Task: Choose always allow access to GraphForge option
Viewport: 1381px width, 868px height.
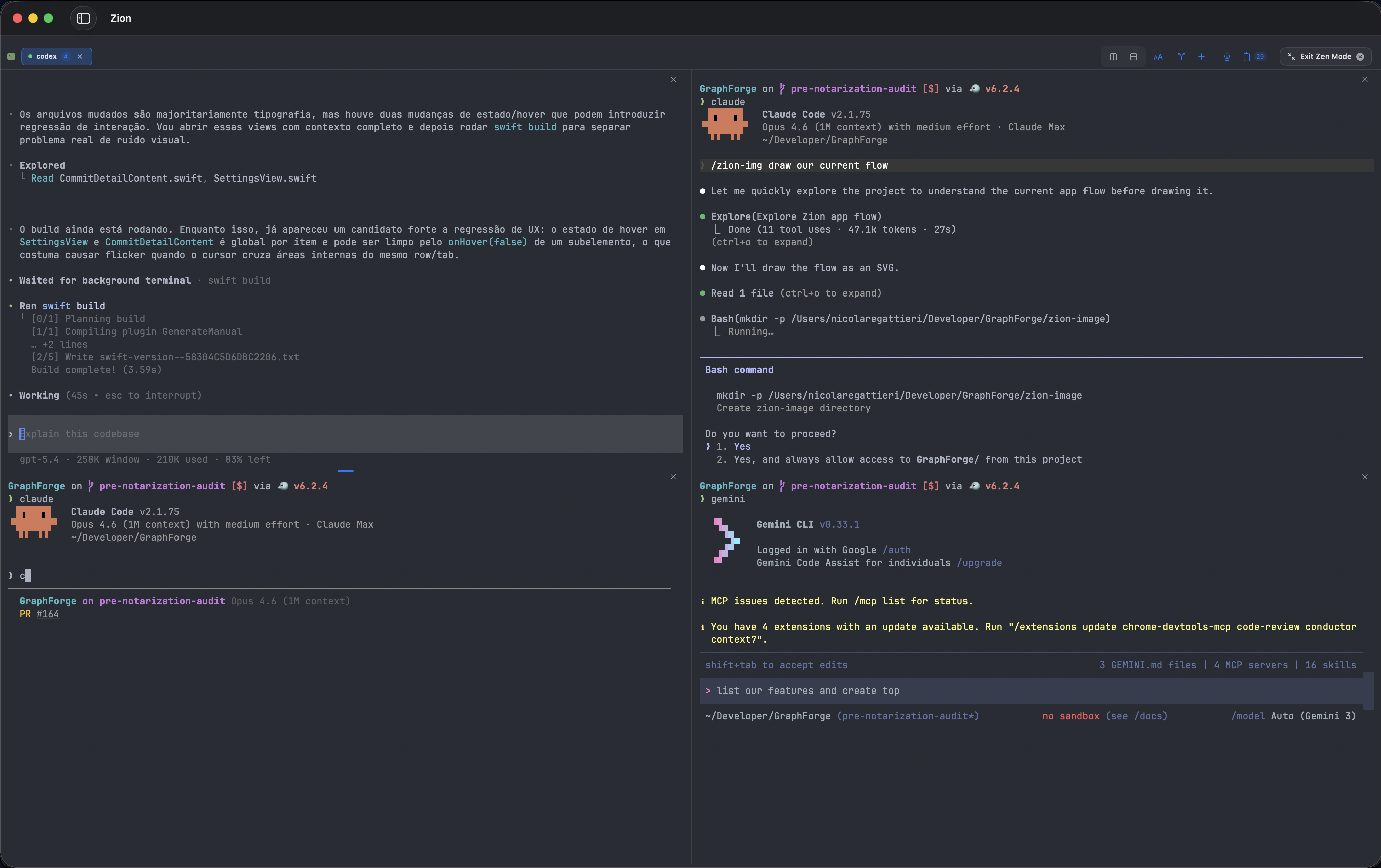Action: (899, 459)
